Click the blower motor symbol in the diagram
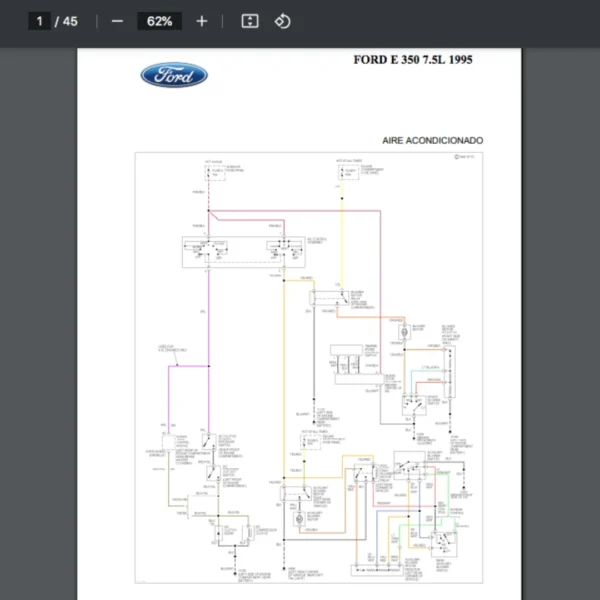Screen dimensions: 600x600 tap(404, 329)
